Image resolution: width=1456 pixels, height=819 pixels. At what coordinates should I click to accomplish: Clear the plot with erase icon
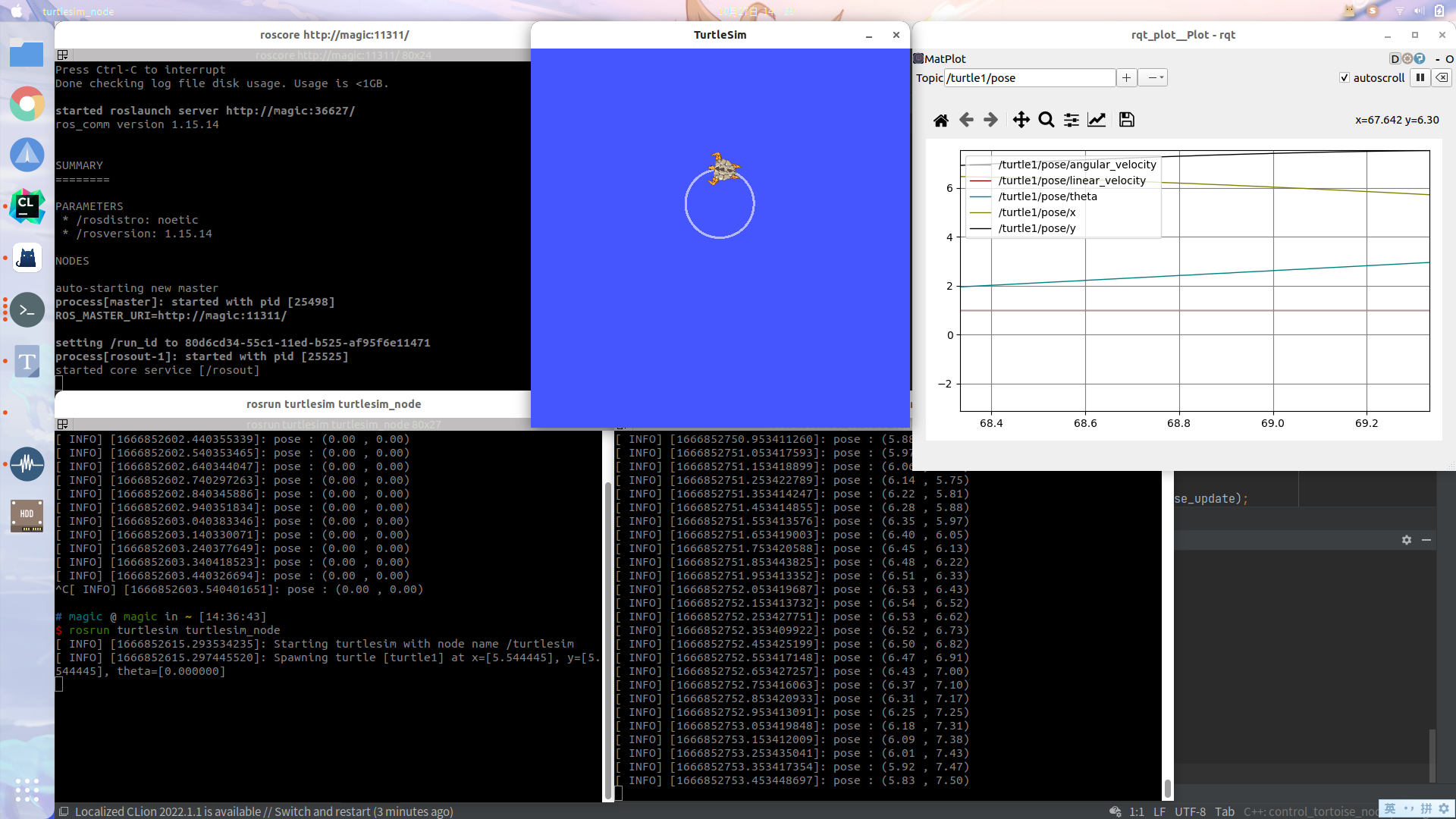[x=1442, y=77]
